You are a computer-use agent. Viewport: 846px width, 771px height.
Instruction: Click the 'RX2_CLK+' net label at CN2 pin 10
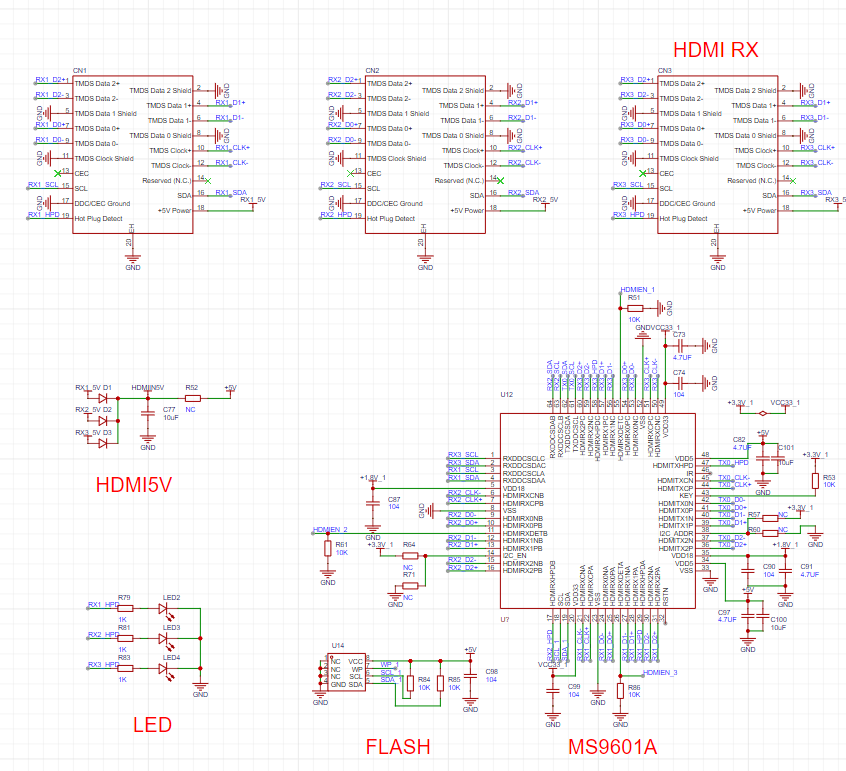coord(525,147)
